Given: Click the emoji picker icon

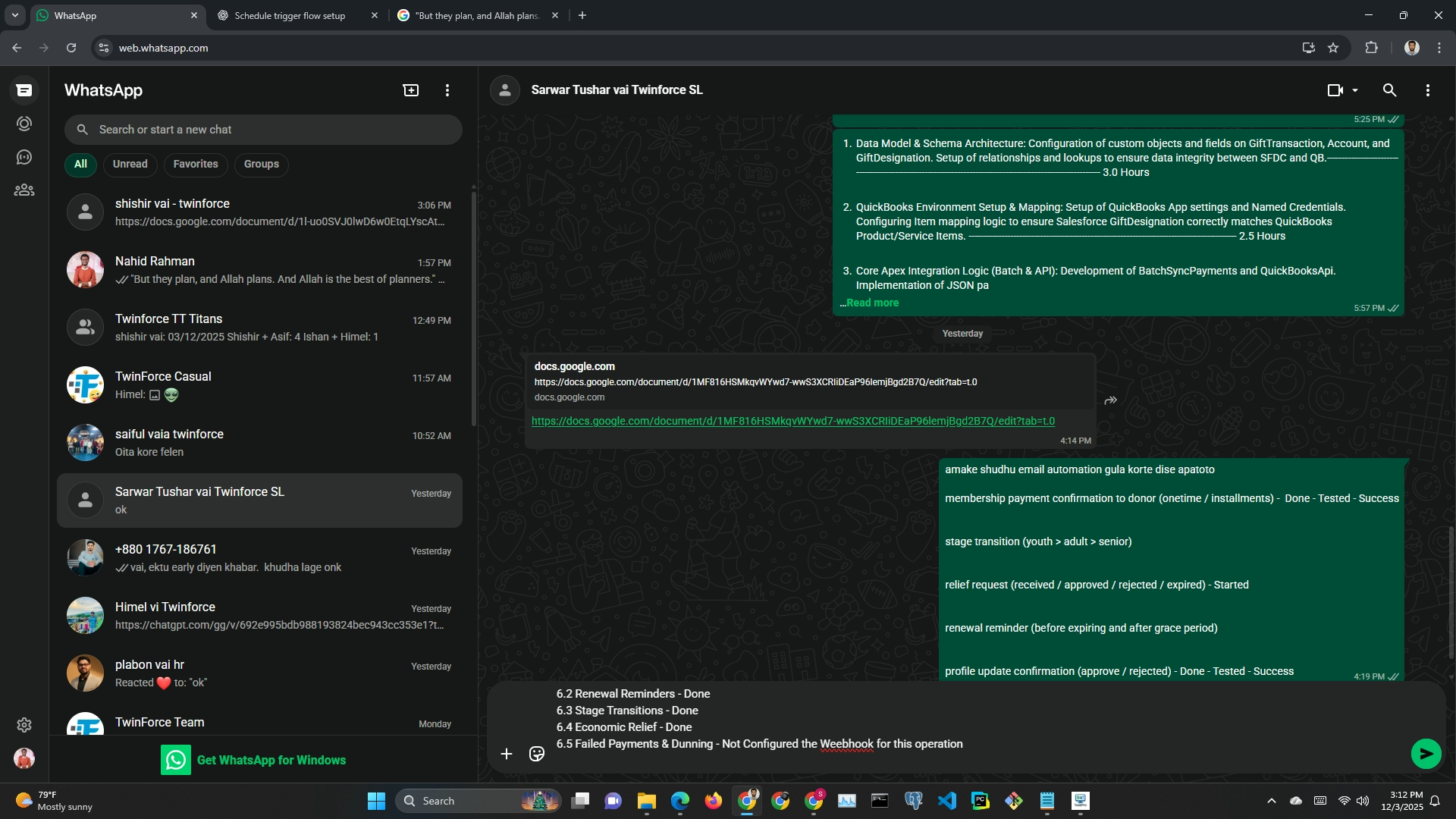Looking at the screenshot, I should click(x=537, y=754).
